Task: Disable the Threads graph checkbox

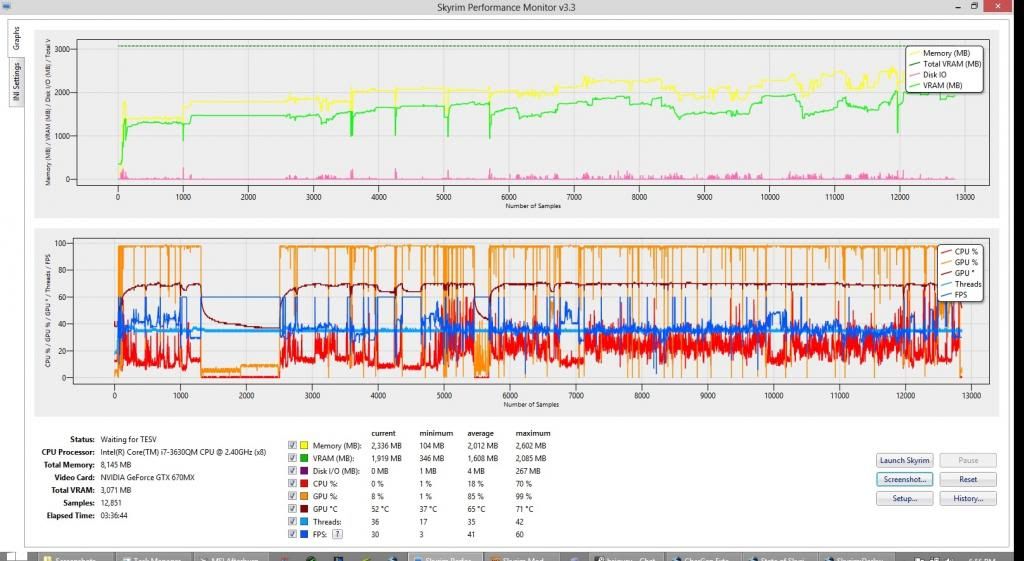Action: point(293,522)
